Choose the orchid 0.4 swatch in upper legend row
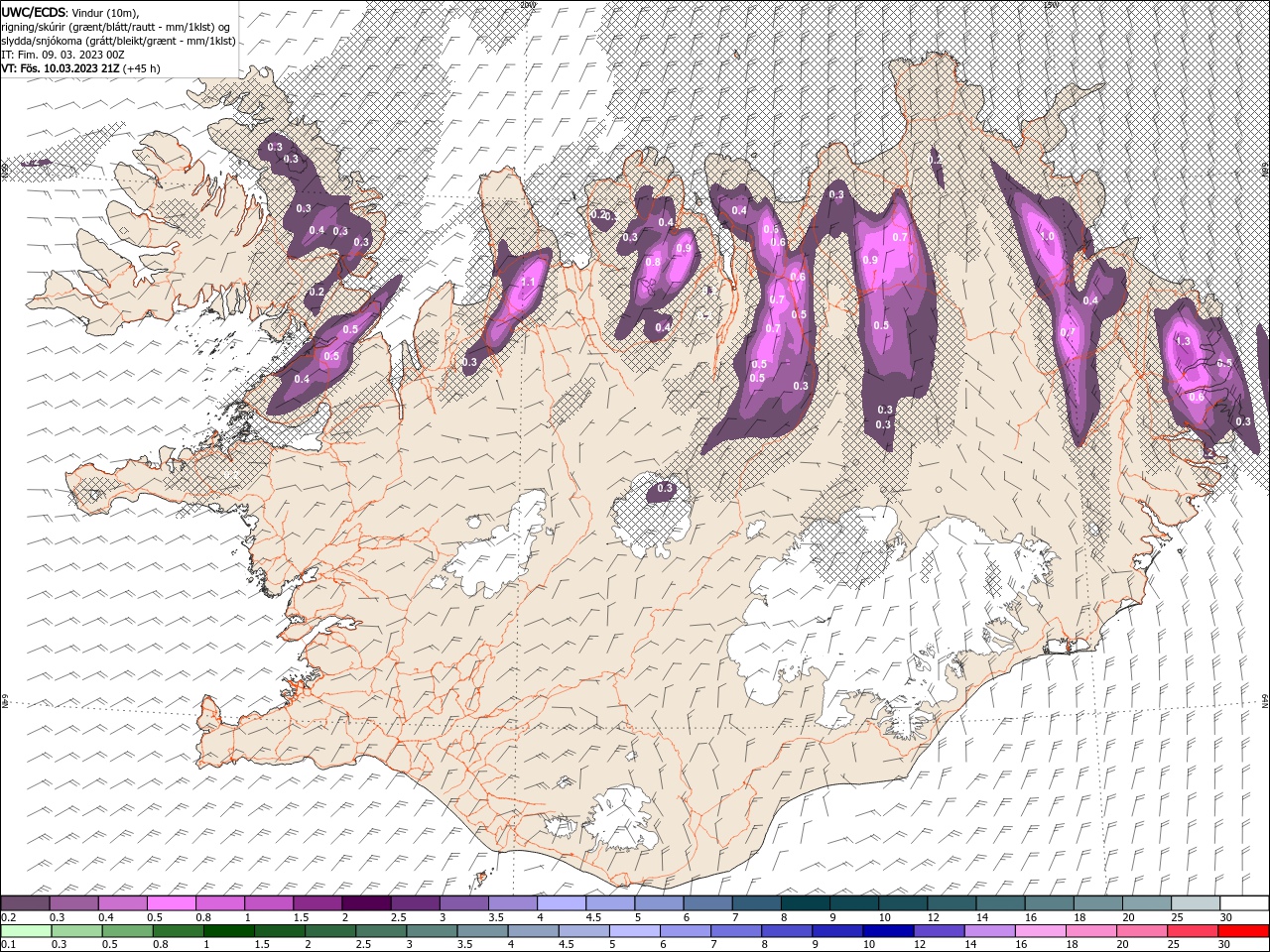Screen dimensions: 1270x952 pos(123,903)
